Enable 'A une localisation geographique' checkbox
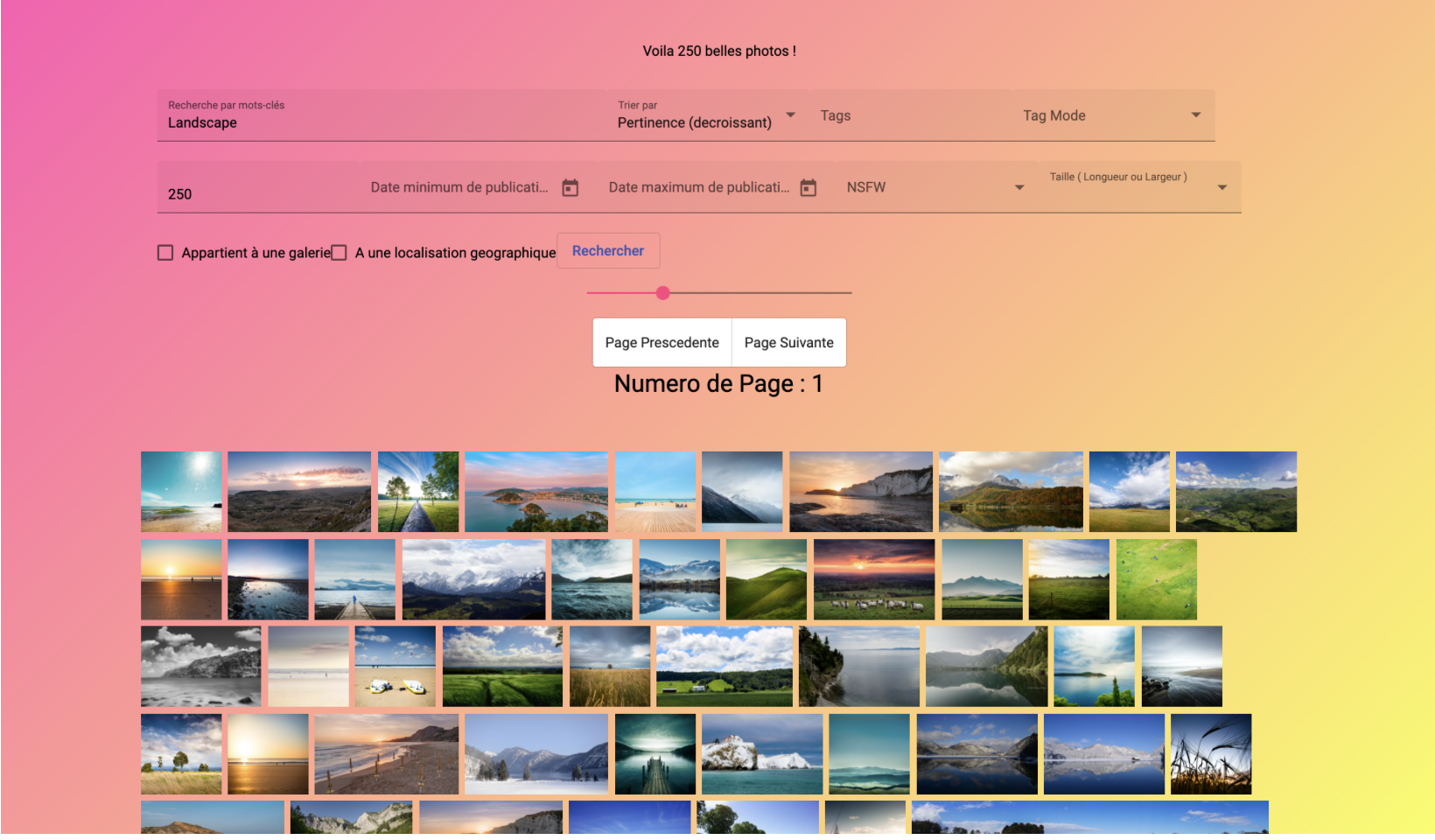This screenshot has width=1435, height=840. click(x=339, y=253)
